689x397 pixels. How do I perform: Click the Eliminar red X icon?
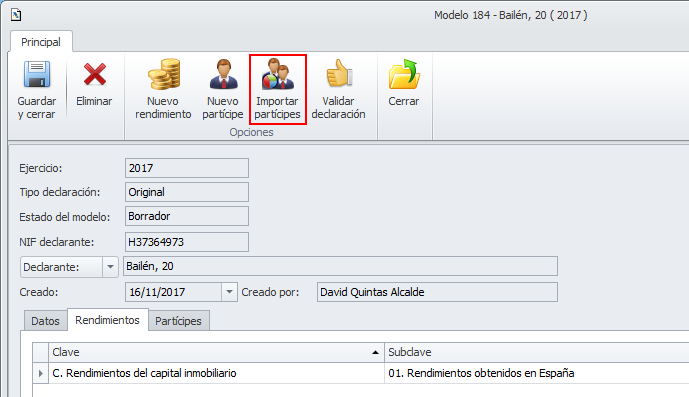94,74
